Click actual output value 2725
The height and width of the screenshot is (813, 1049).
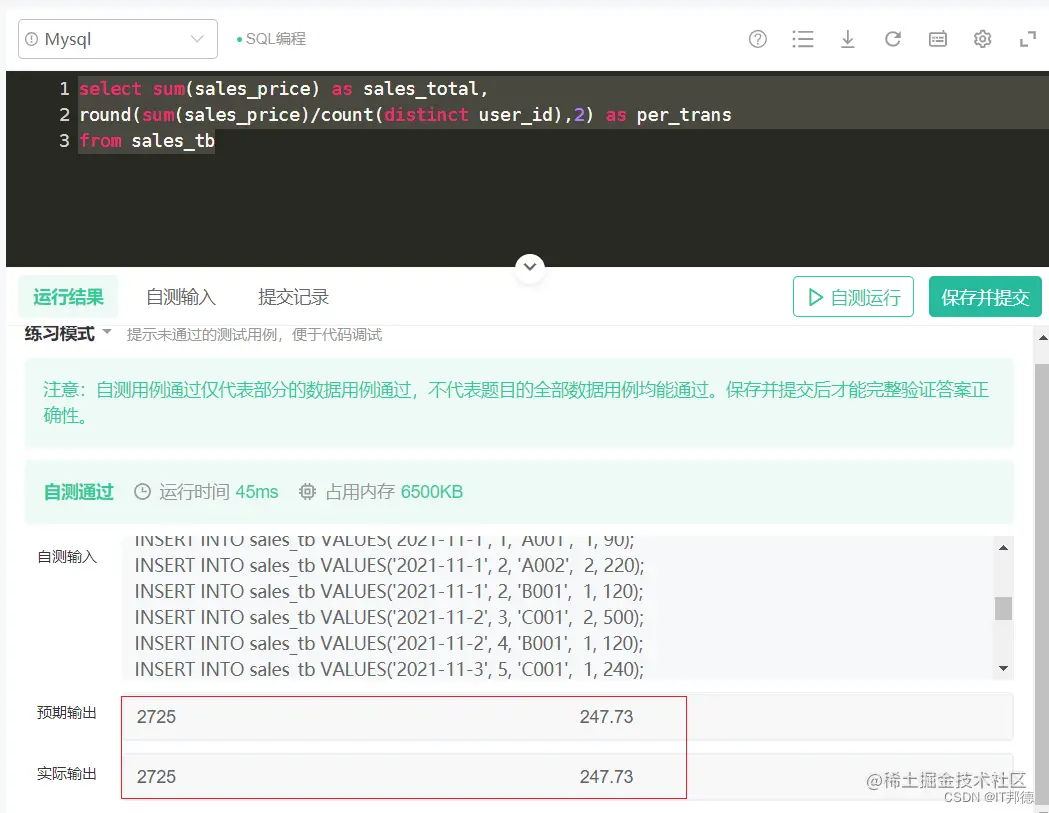tap(157, 777)
